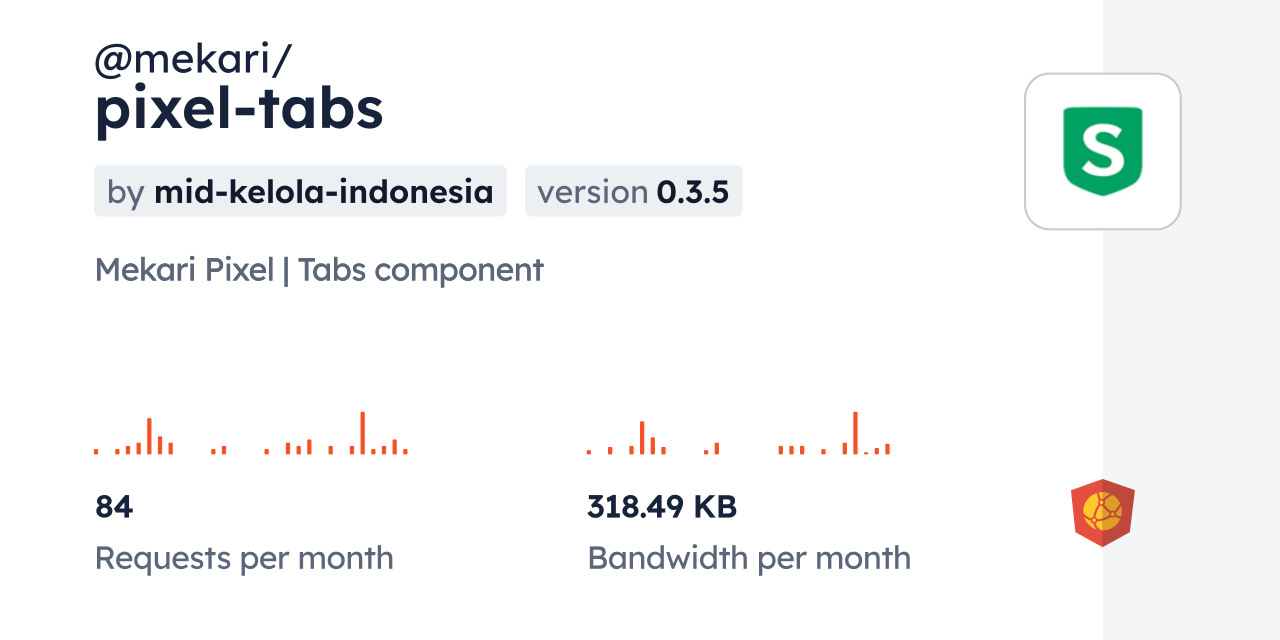Image resolution: width=1280 pixels, height=640 pixels.
Task: Click the author badge mid-kelola-indonesia
Action: click(x=300, y=191)
